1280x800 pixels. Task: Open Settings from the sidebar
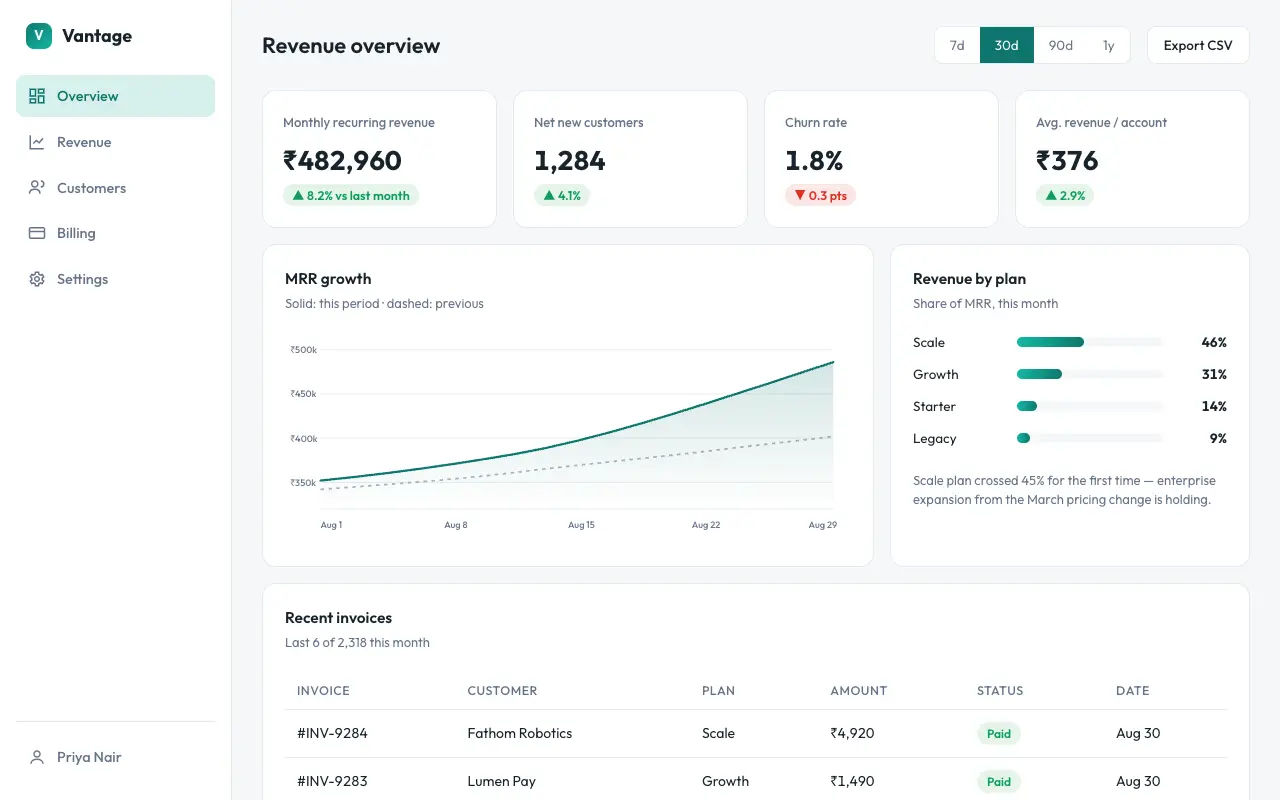point(115,279)
